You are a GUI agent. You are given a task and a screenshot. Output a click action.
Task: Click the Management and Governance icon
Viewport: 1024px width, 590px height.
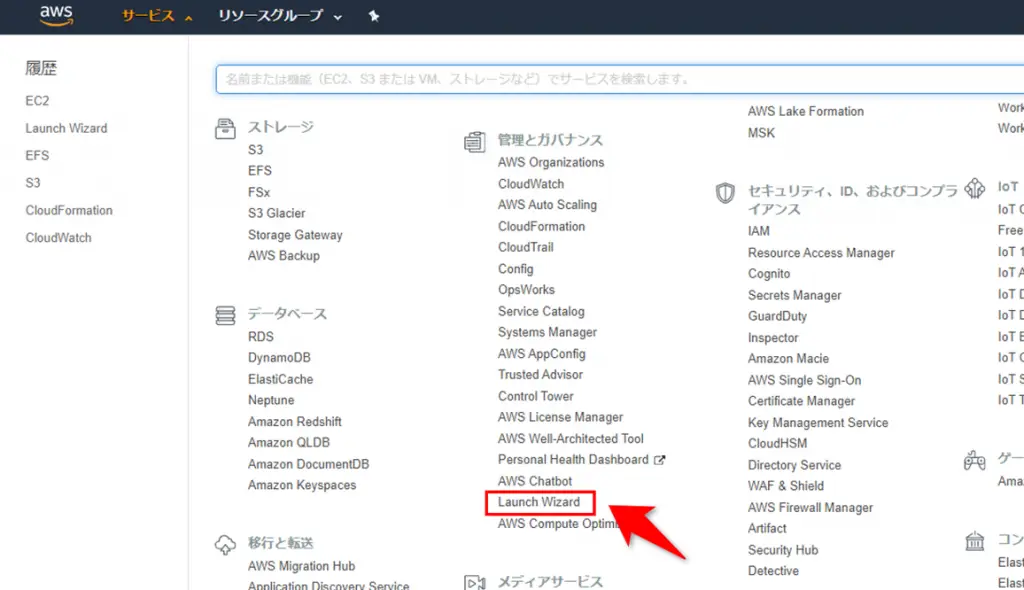coord(475,142)
